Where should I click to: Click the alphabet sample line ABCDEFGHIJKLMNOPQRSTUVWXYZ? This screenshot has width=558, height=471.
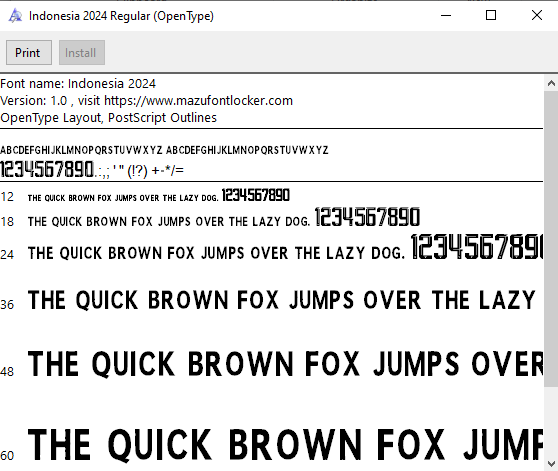click(164, 150)
